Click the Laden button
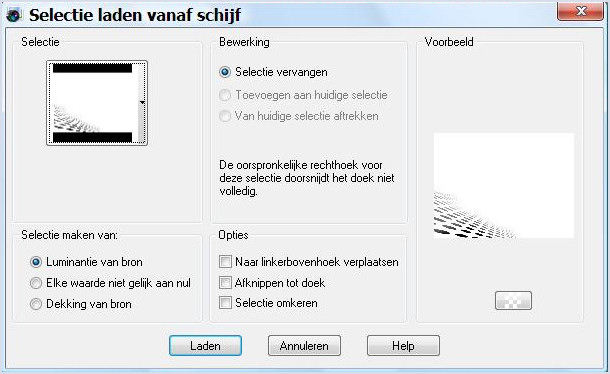The image size is (610, 374). pos(205,346)
